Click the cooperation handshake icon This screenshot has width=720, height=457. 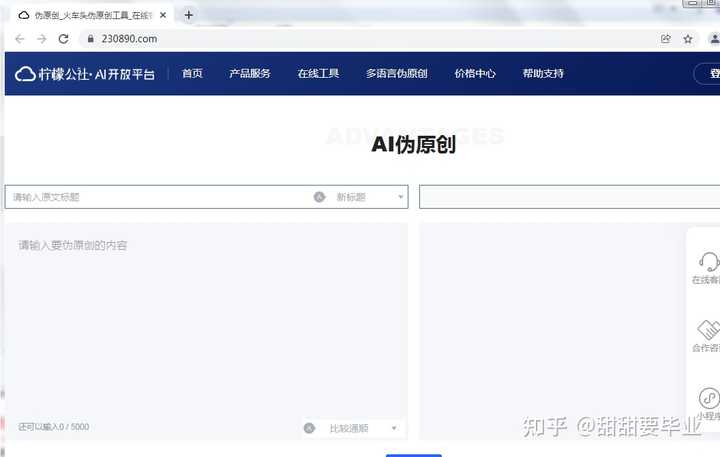[x=709, y=330]
